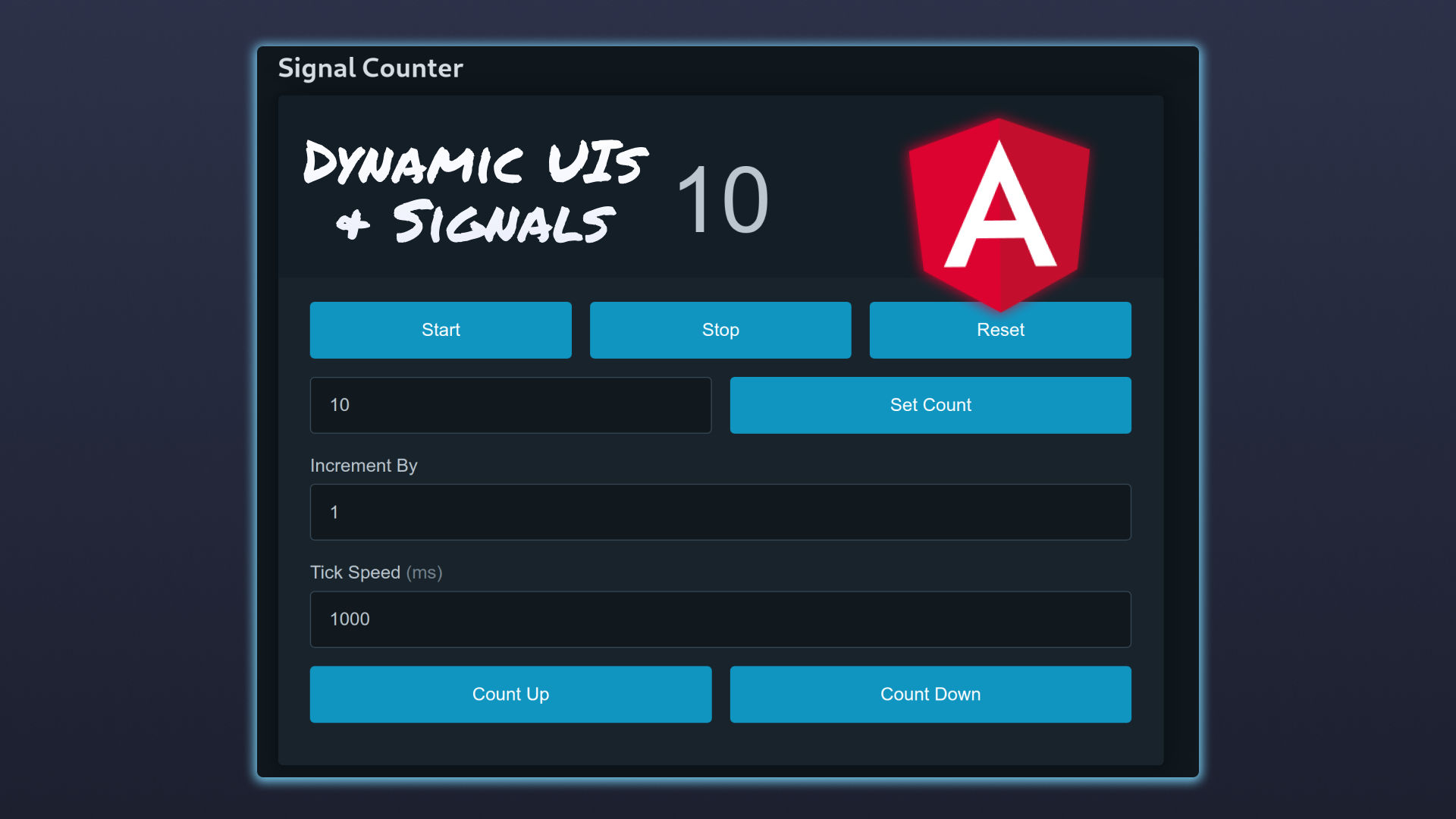Reset the counter to zero

point(999,330)
